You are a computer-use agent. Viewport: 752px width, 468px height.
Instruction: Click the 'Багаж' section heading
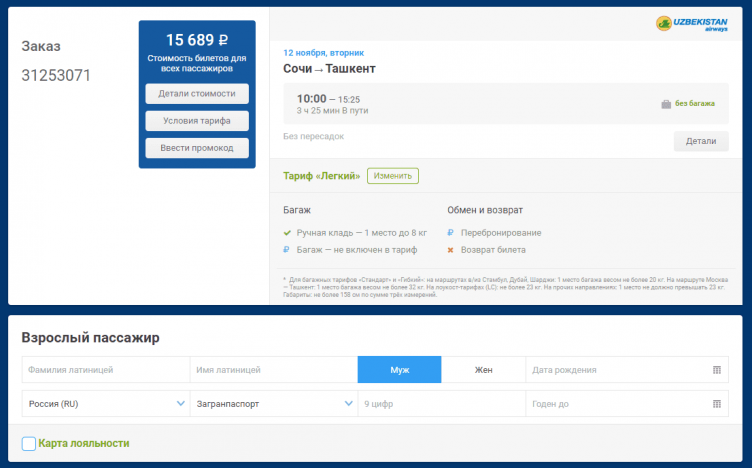pos(297,210)
